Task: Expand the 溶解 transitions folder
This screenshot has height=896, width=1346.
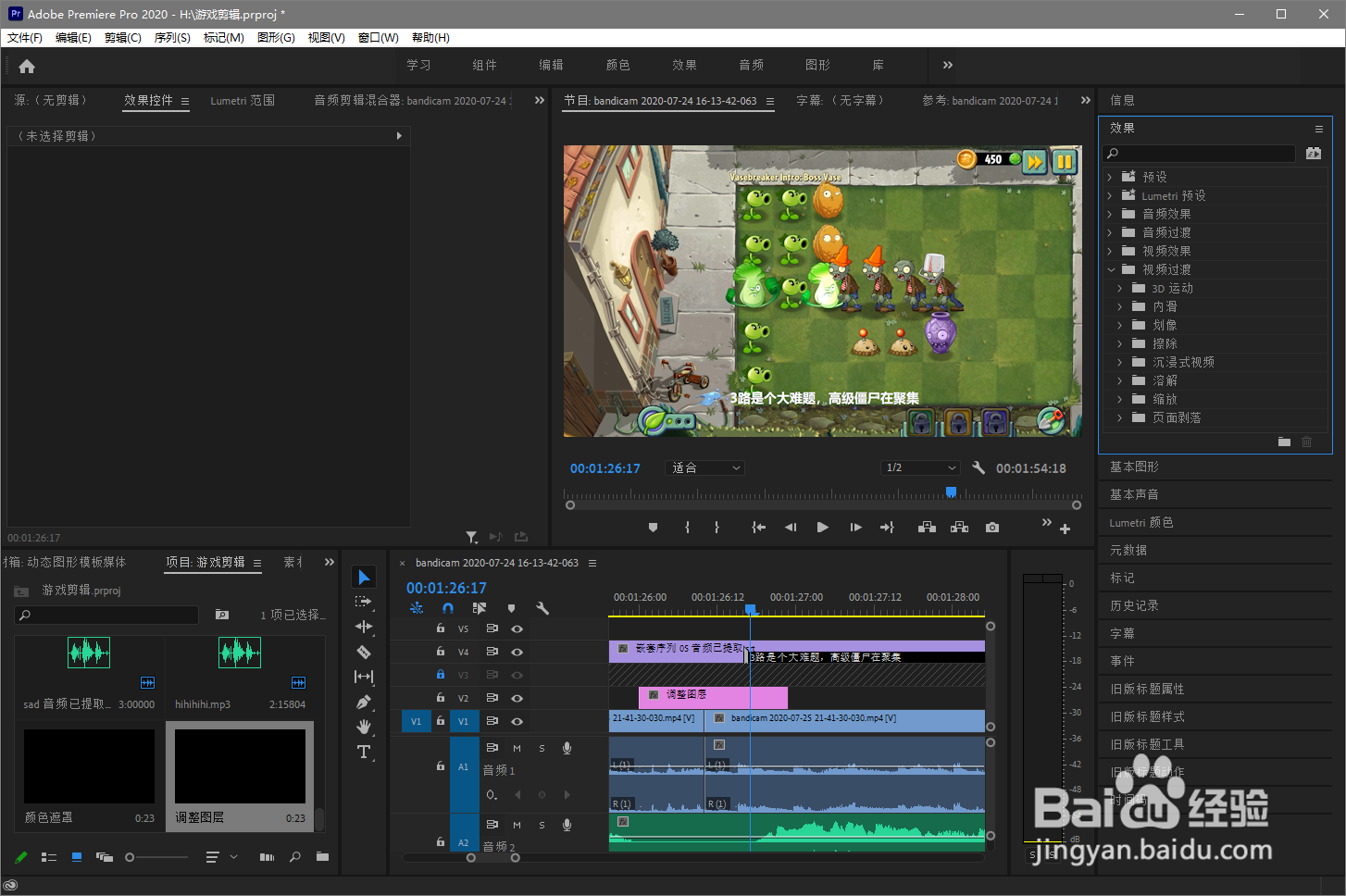Action: (x=1120, y=380)
